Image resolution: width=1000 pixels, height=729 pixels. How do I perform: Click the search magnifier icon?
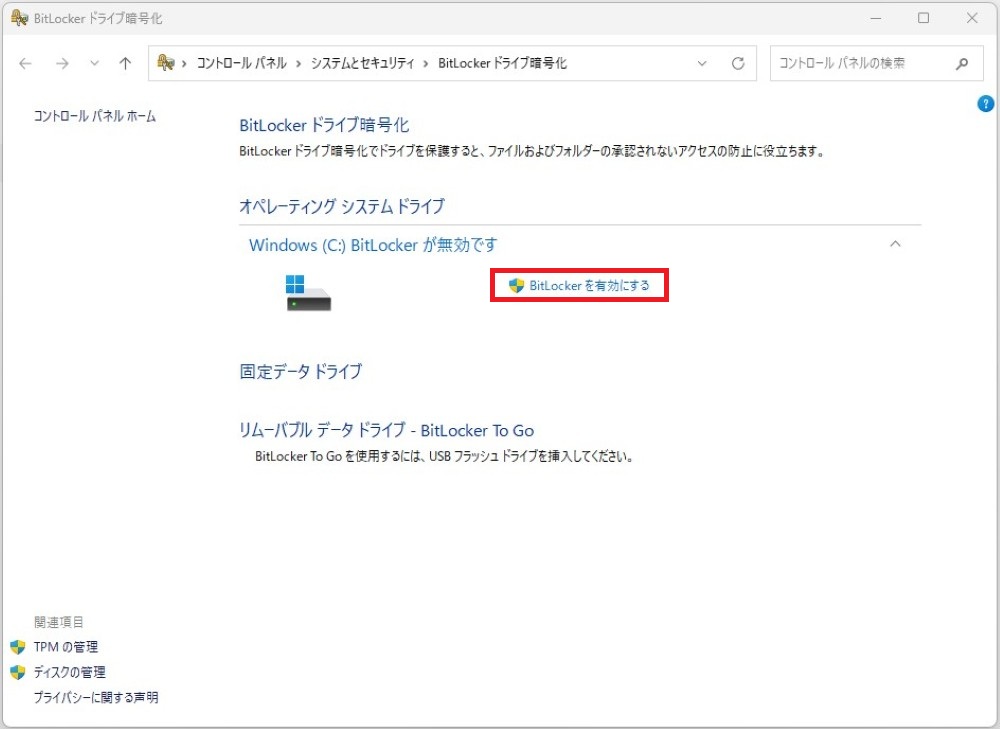961,63
